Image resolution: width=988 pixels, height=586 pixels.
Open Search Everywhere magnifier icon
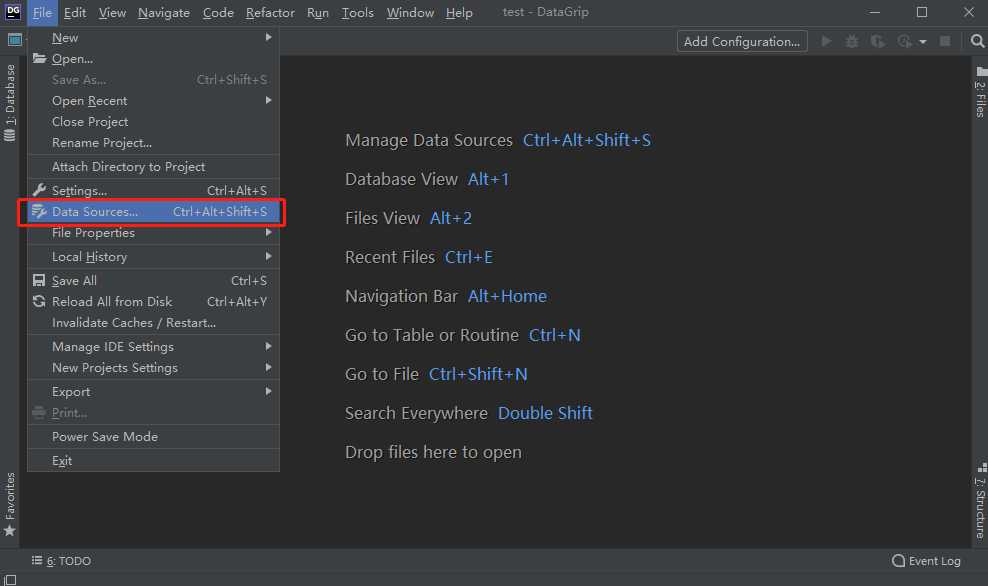(x=977, y=41)
